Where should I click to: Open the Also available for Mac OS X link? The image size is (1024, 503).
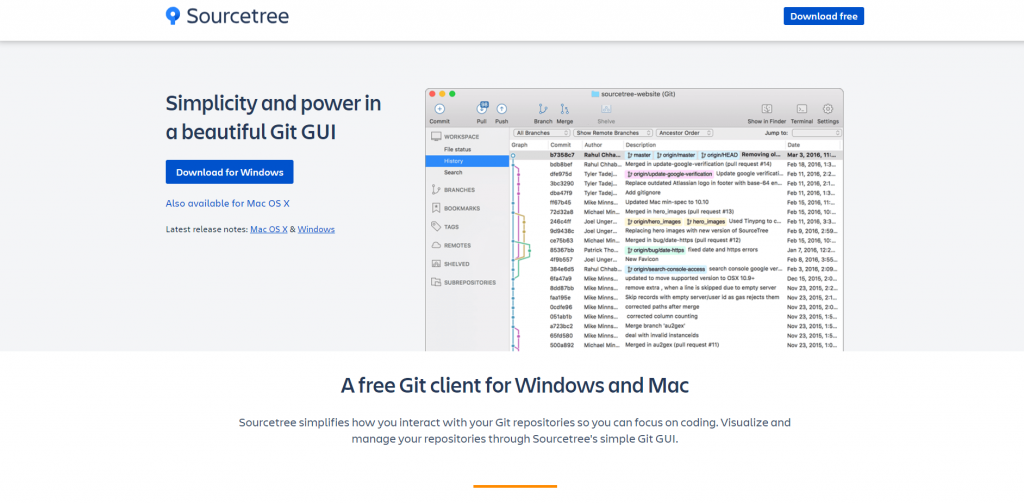tap(227, 203)
